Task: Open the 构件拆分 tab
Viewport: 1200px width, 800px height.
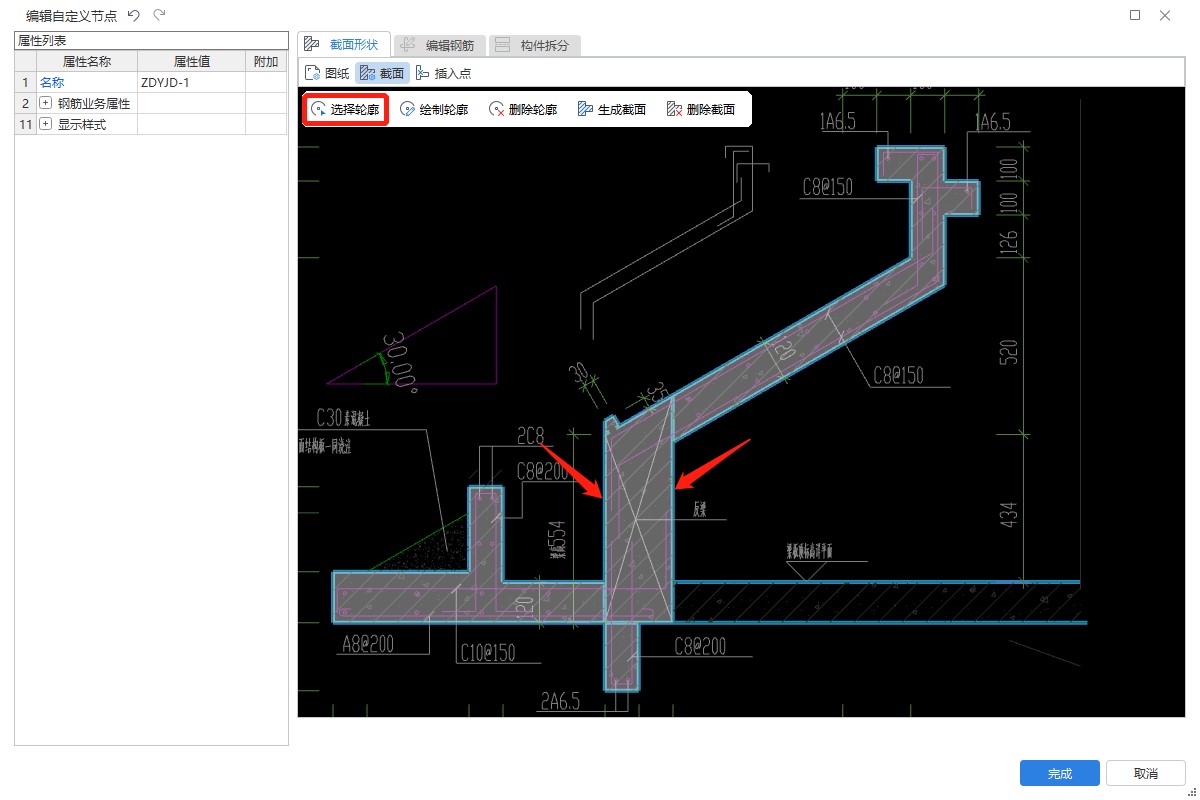Action: pos(534,45)
